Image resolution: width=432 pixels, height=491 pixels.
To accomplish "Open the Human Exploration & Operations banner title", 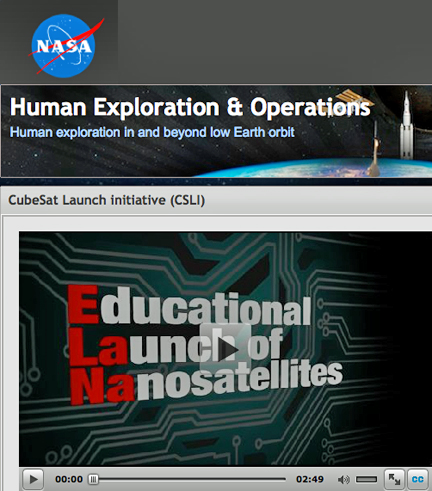I will pos(190,107).
